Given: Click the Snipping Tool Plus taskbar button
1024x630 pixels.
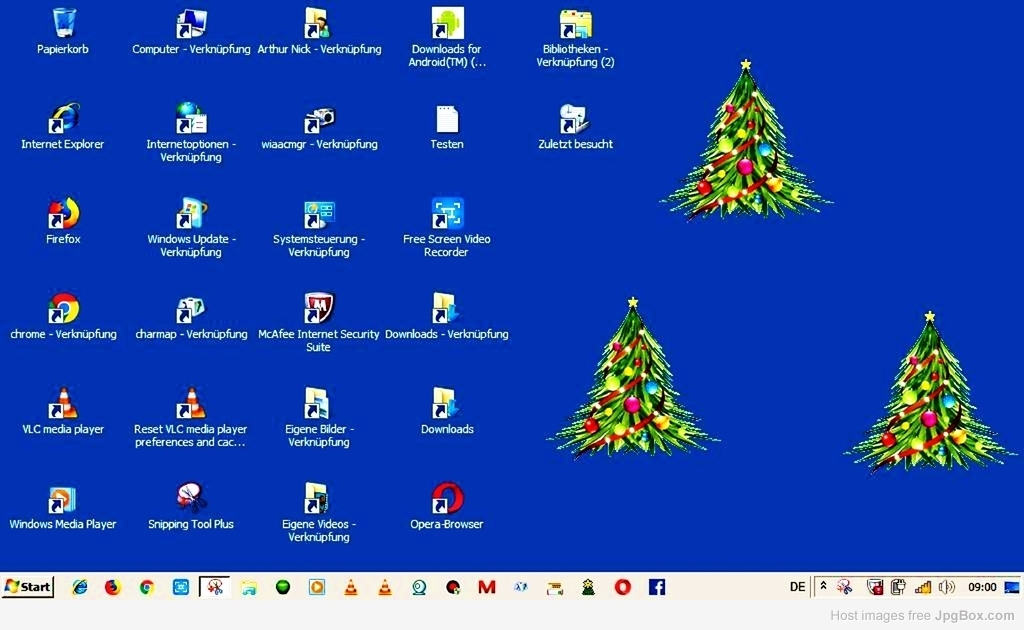Looking at the screenshot, I should pos(215,587).
